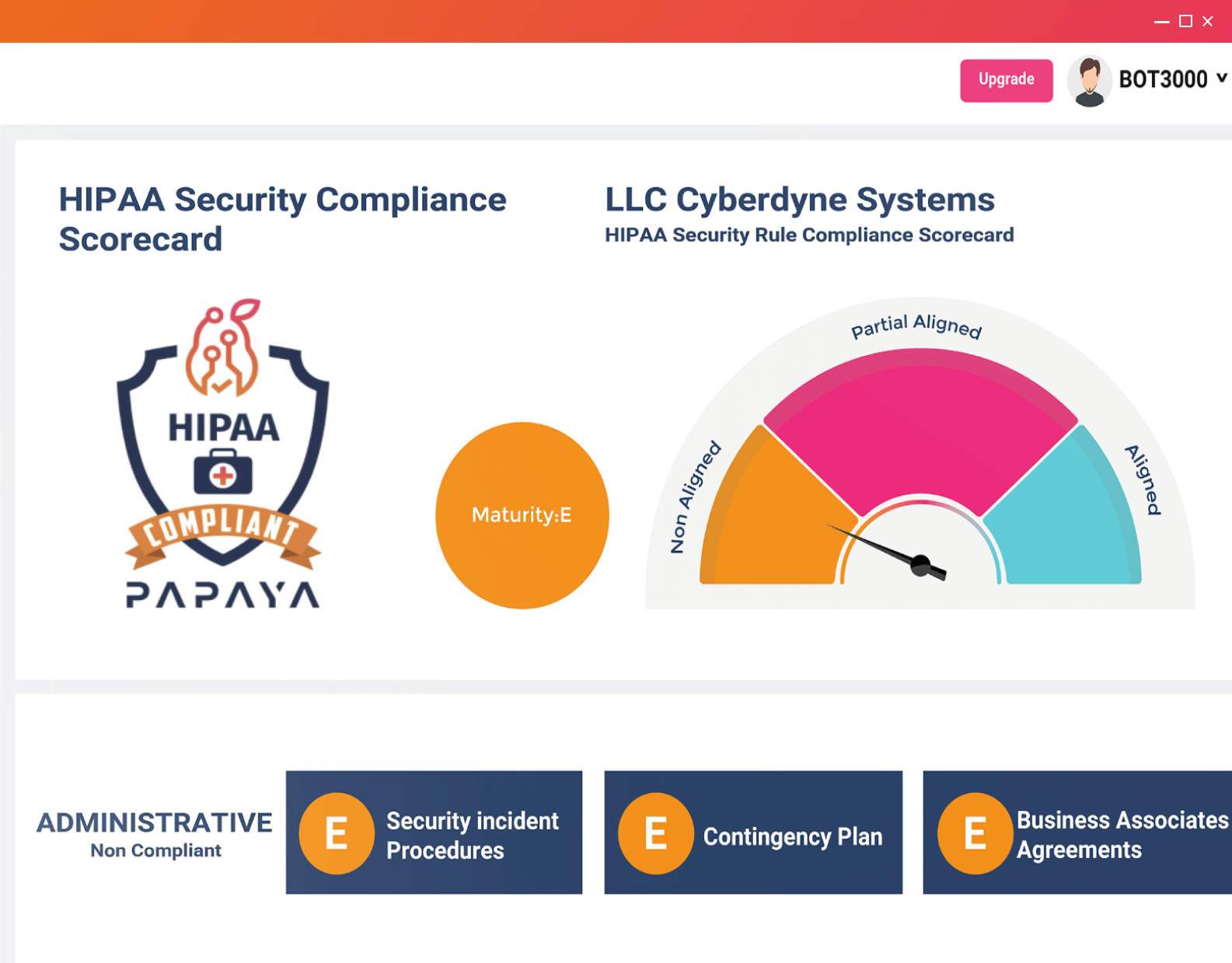Click the gauge needle pivot
This screenshot has width=1232, height=963.
pos(921,565)
